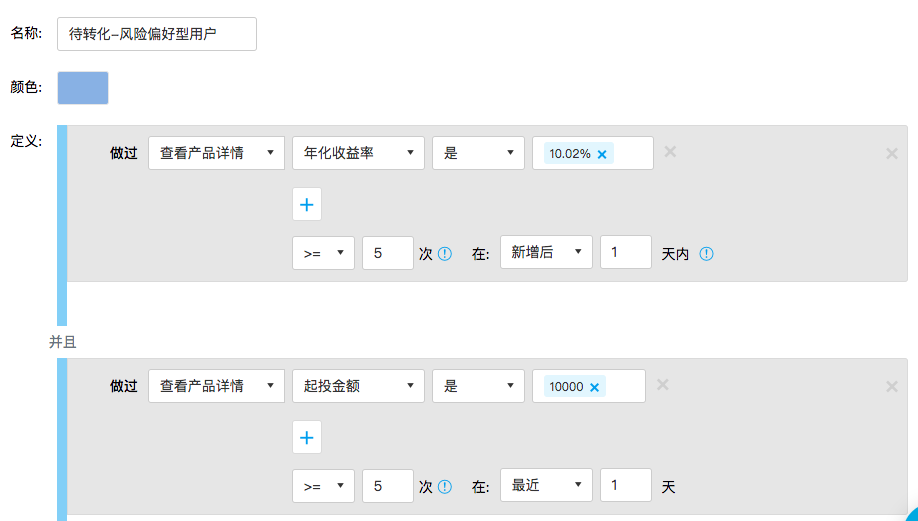Open the first >= comparison dropdown

pyautogui.click(x=323, y=253)
